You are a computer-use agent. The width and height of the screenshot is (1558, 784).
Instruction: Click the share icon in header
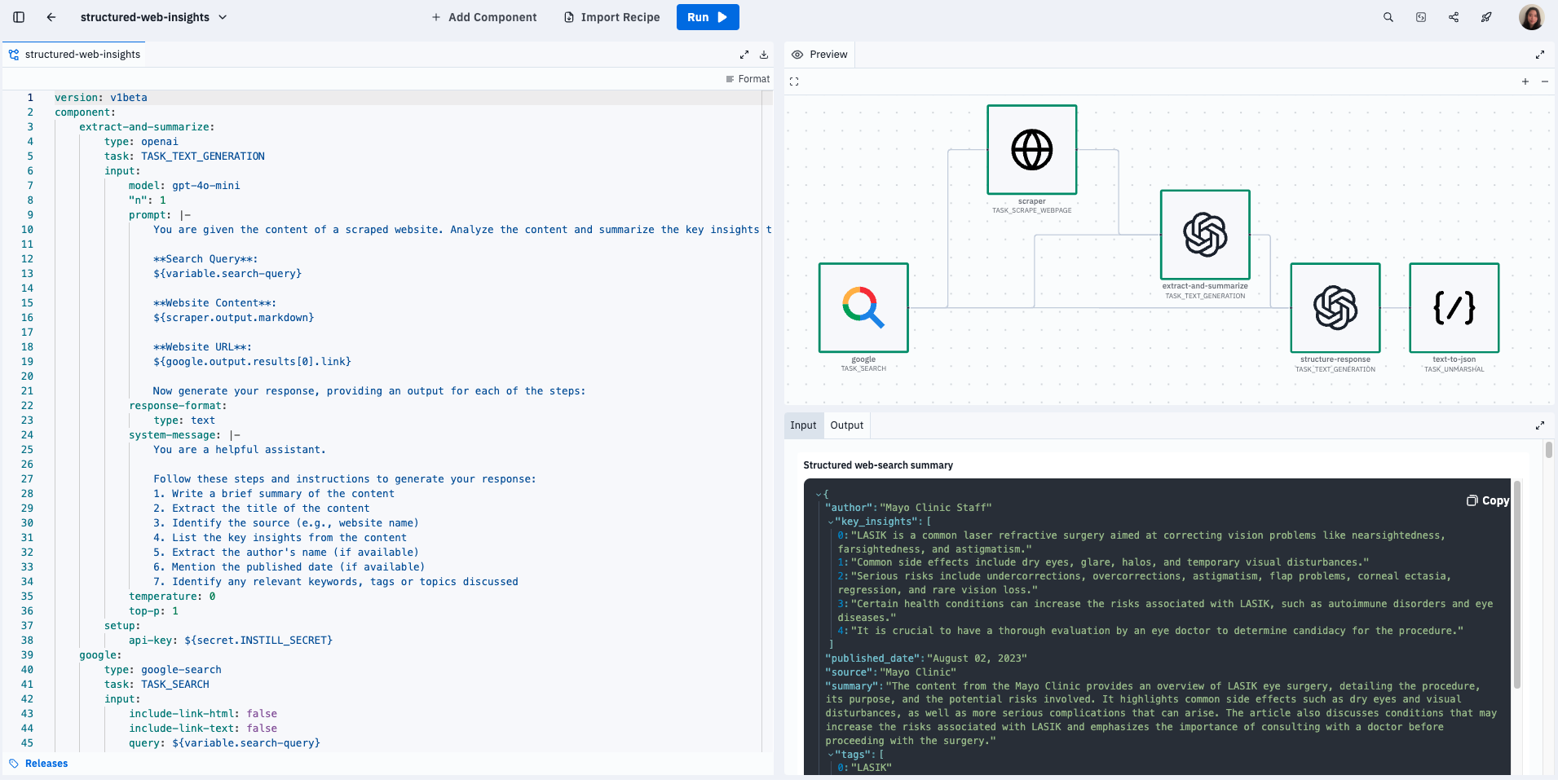click(1454, 17)
